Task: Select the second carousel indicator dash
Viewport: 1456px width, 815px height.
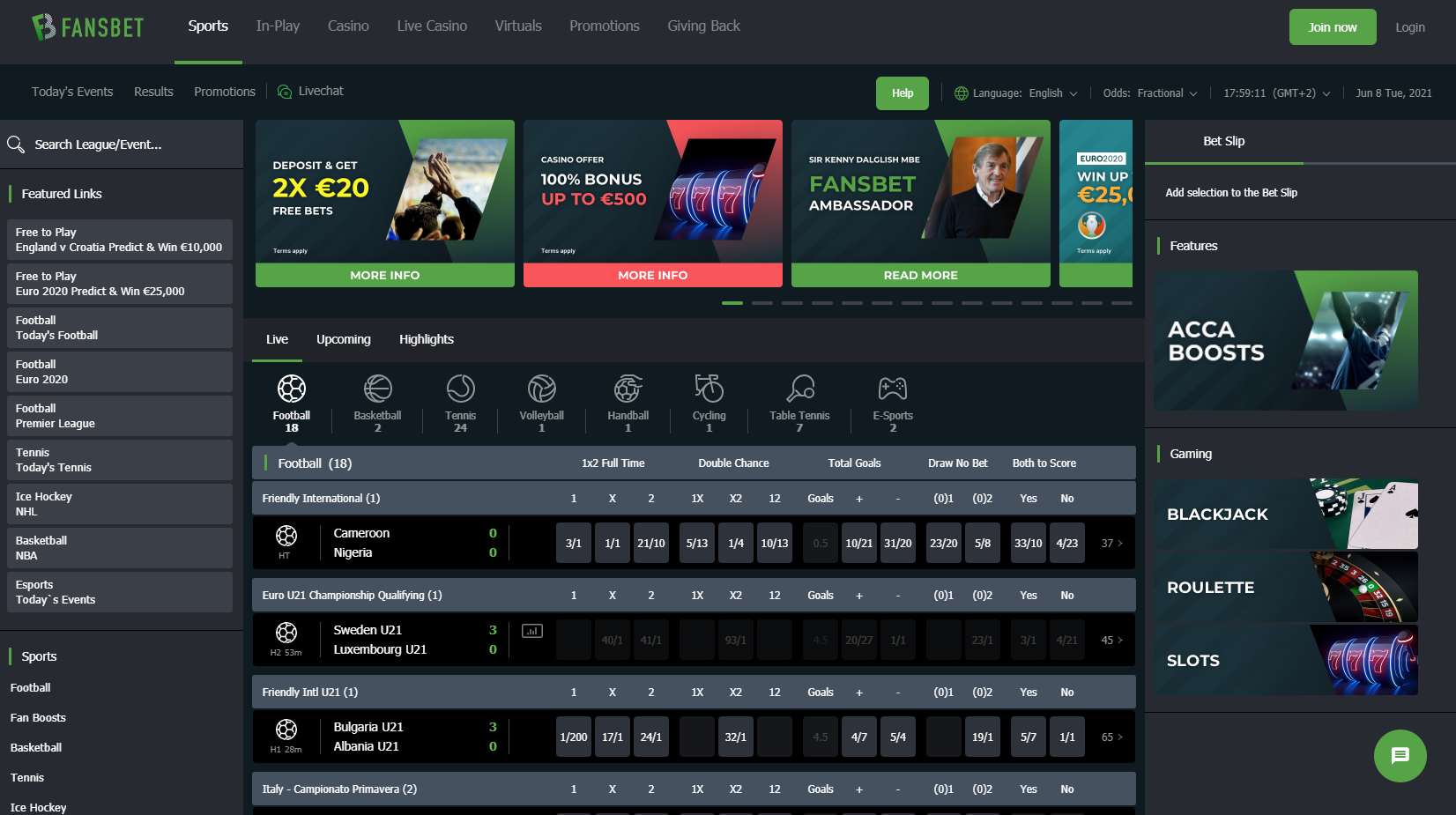Action: coord(762,303)
